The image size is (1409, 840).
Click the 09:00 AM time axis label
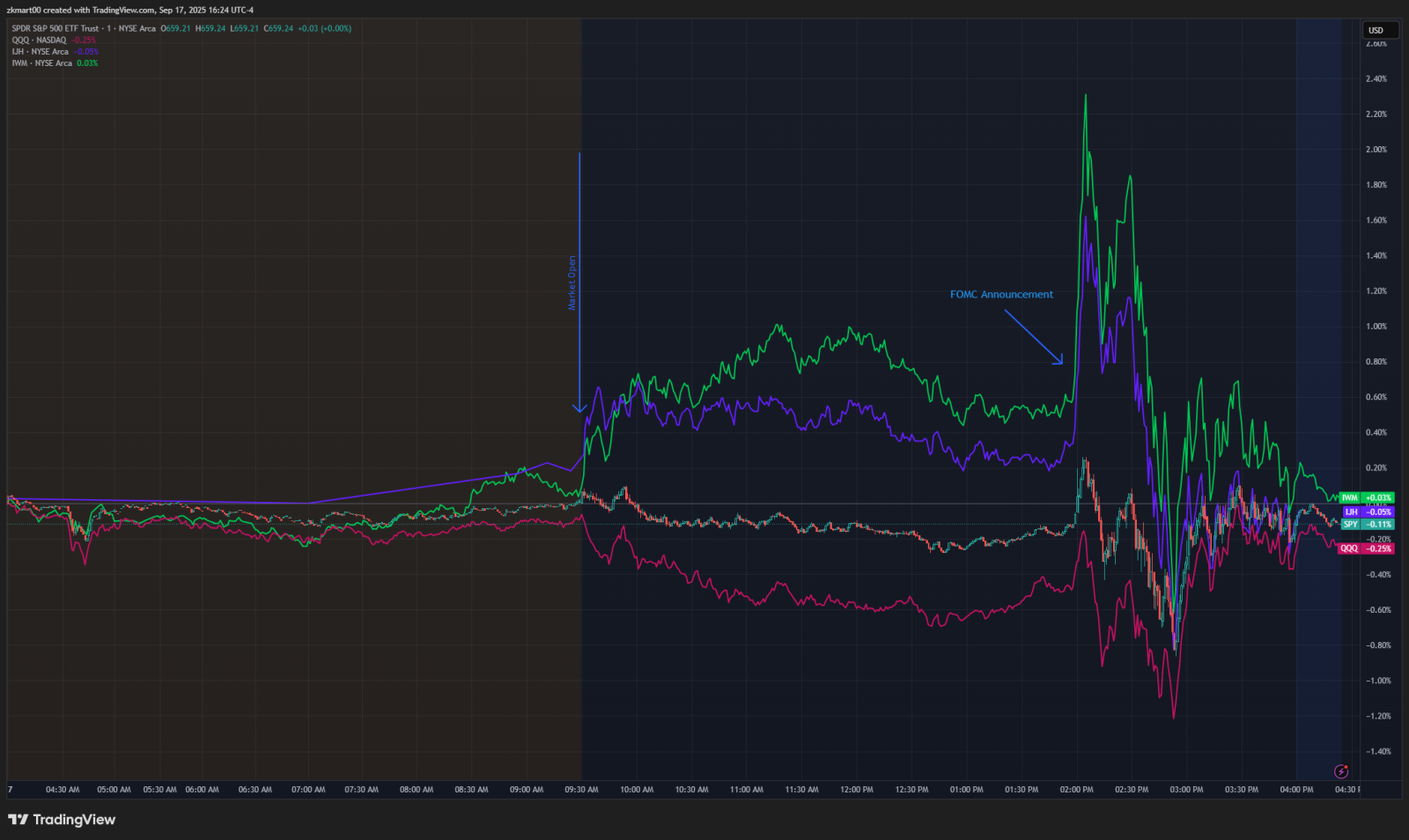[527, 790]
